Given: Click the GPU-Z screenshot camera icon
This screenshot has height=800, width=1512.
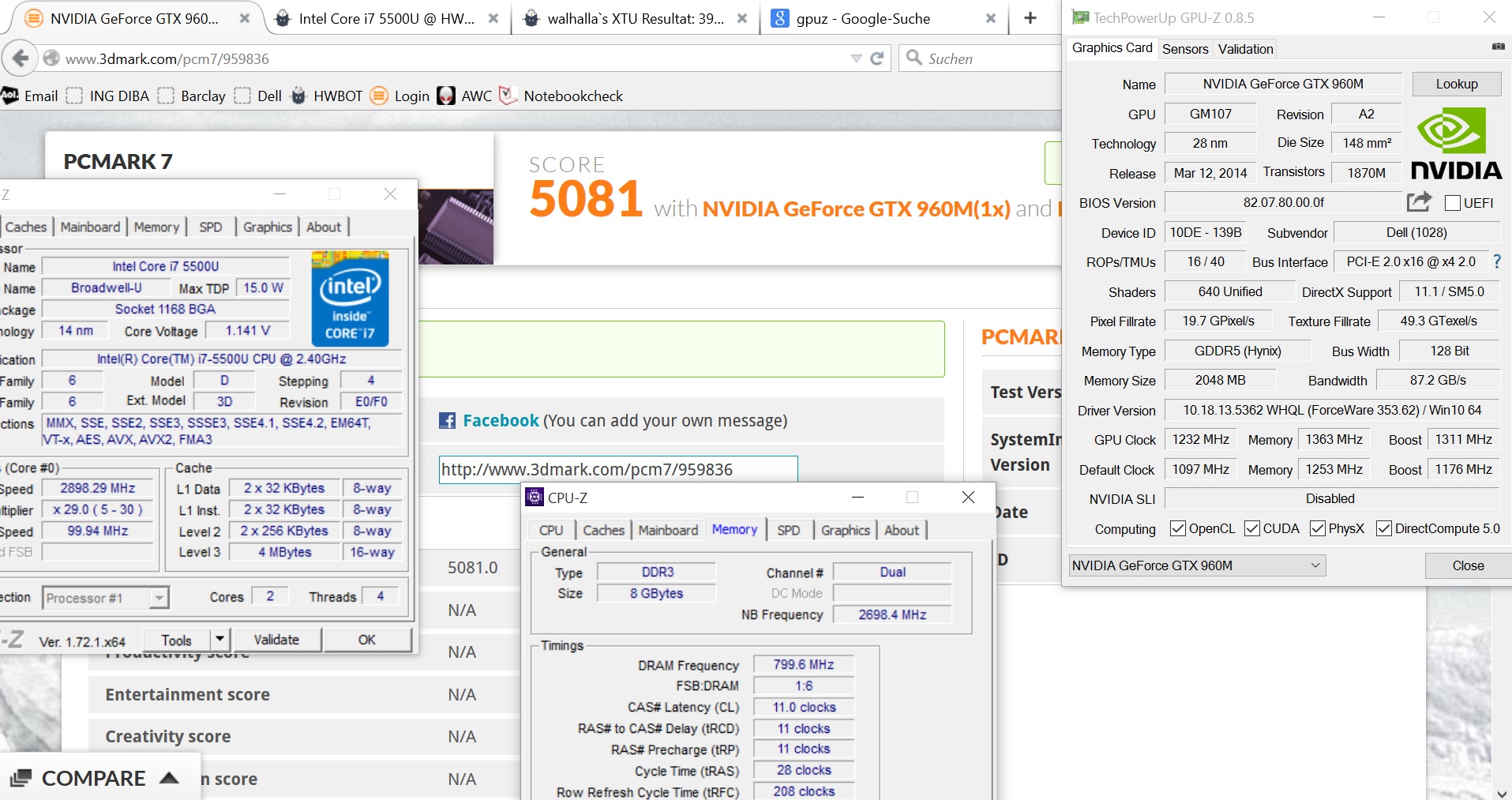Looking at the screenshot, I should [x=1498, y=47].
